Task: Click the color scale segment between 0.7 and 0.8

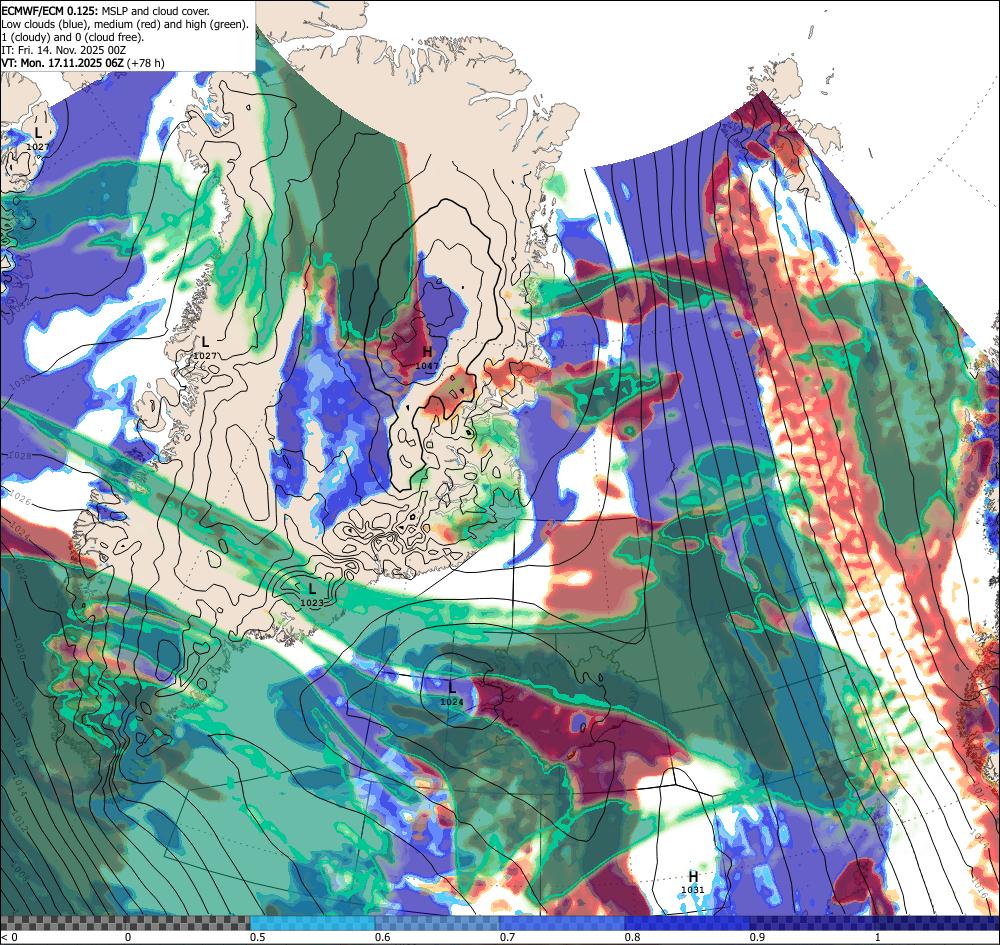Action: tap(562, 923)
